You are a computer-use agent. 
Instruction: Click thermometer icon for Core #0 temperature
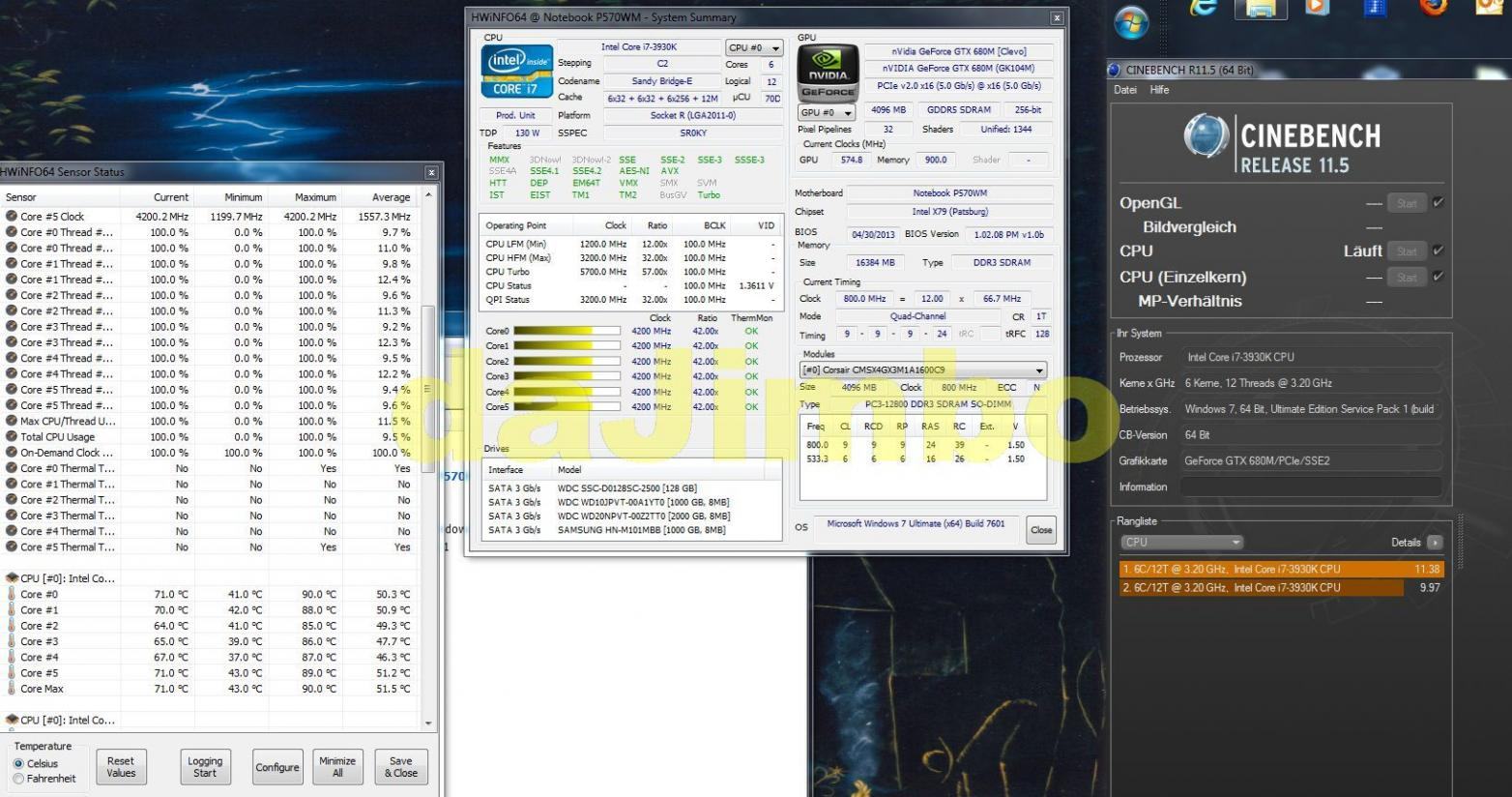[x=12, y=594]
